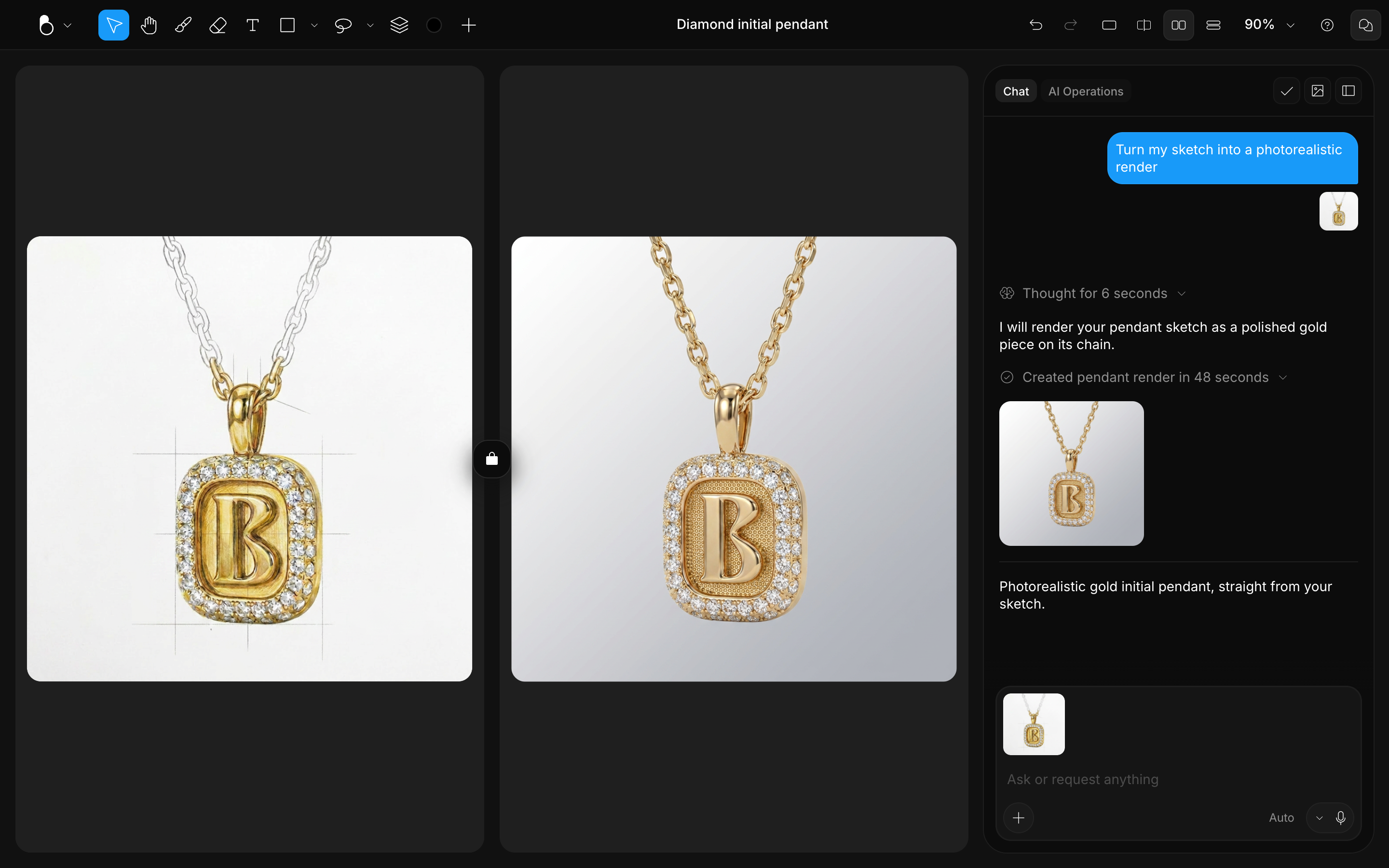Toggle the sidebar layout icon in chat header
1389x868 pixels.
click(x=1349, y=91)
